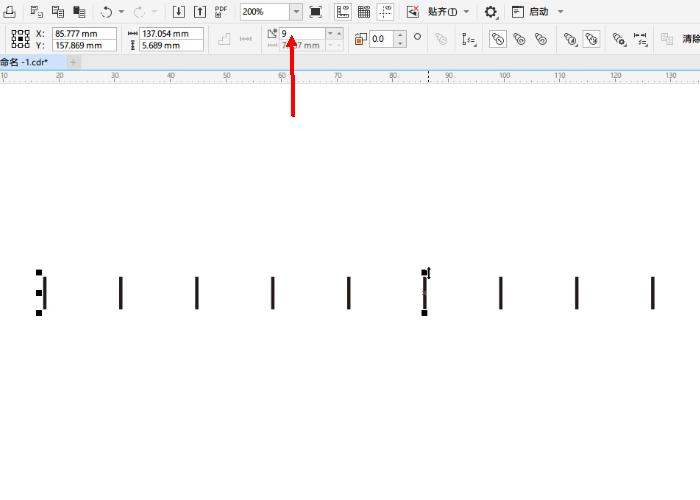Click the Print icon
The image size is (700, 500).
tap(10, 12)
